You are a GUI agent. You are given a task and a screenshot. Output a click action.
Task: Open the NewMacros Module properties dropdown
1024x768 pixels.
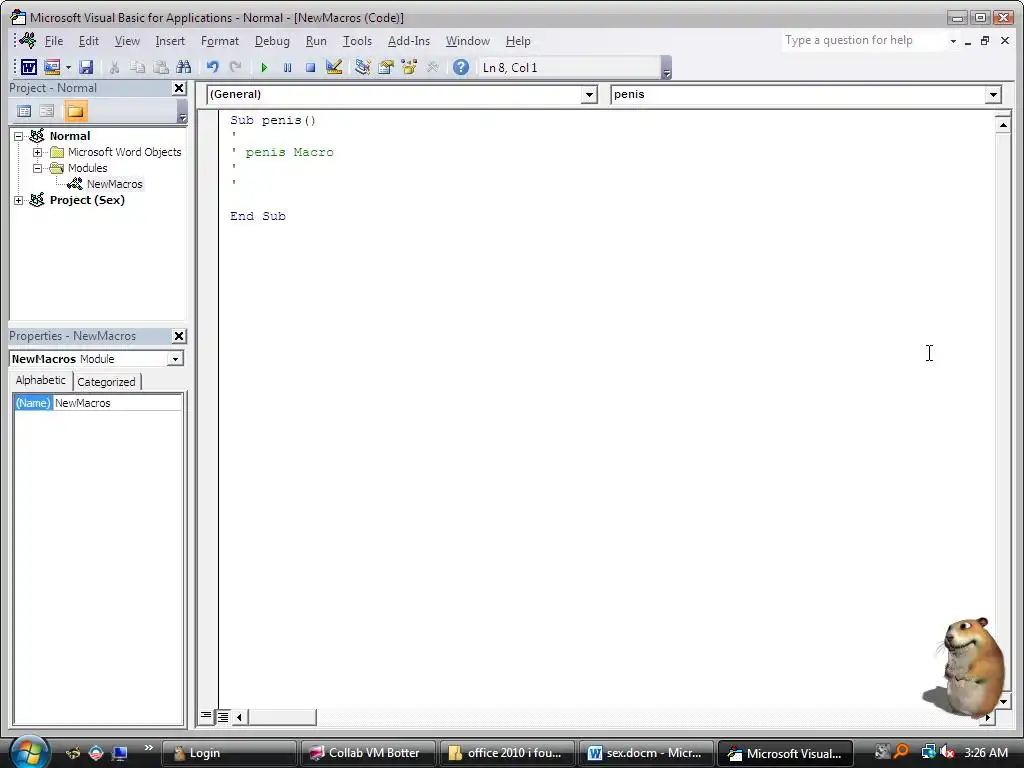[175, 359]
